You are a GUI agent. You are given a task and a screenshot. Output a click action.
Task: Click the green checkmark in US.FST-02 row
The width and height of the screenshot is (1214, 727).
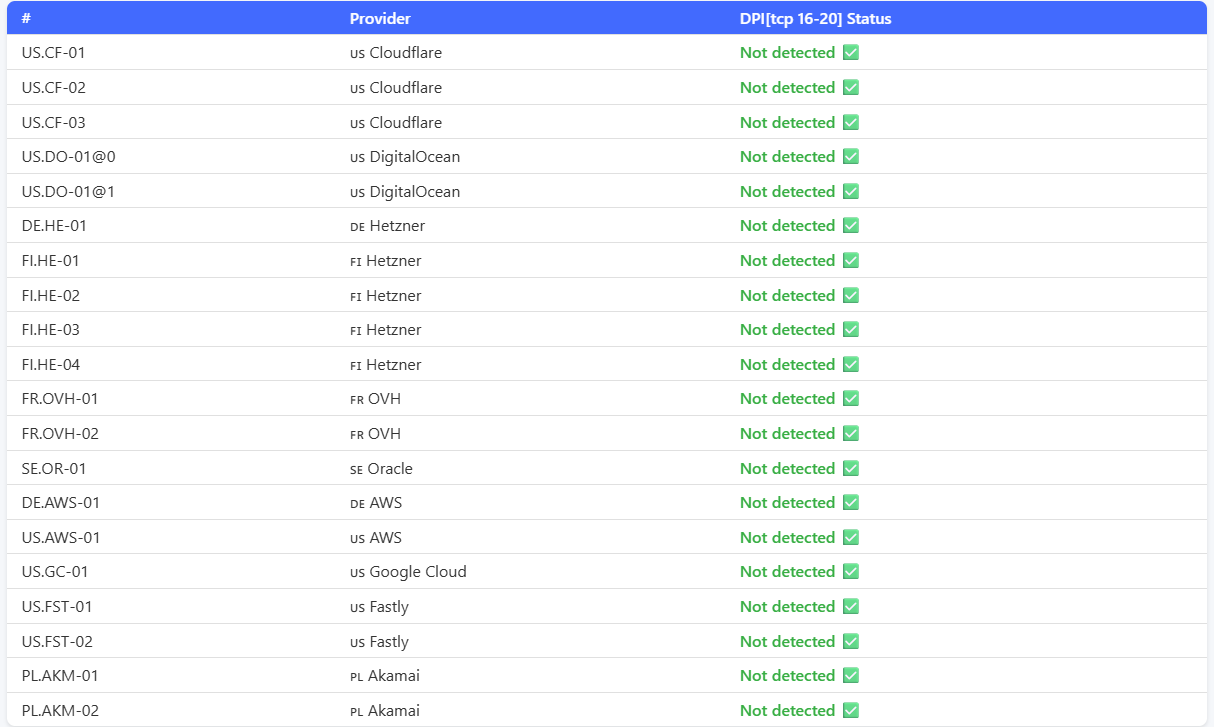(x=851, y=641)
